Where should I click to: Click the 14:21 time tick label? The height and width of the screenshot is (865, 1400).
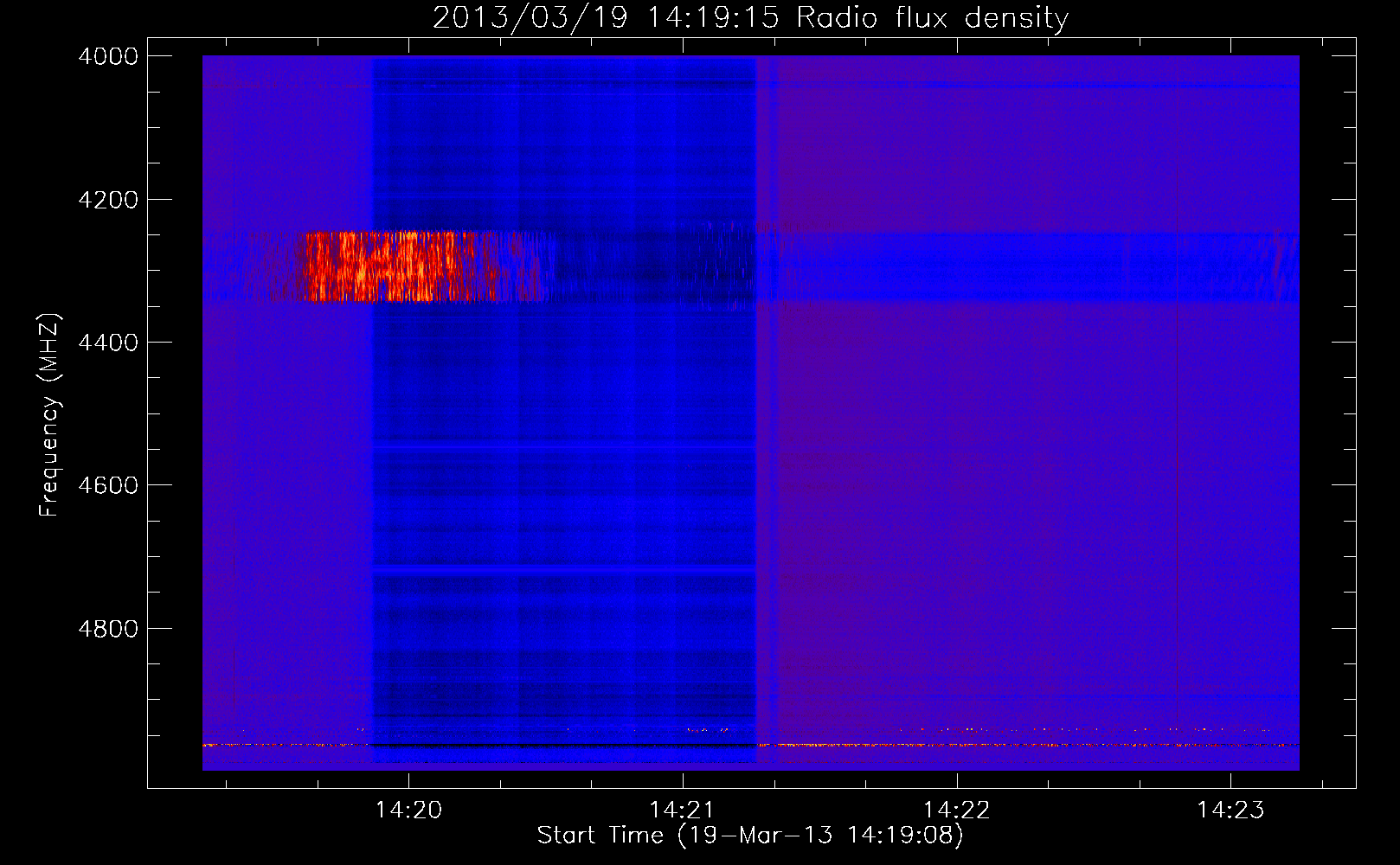[683, 810]
